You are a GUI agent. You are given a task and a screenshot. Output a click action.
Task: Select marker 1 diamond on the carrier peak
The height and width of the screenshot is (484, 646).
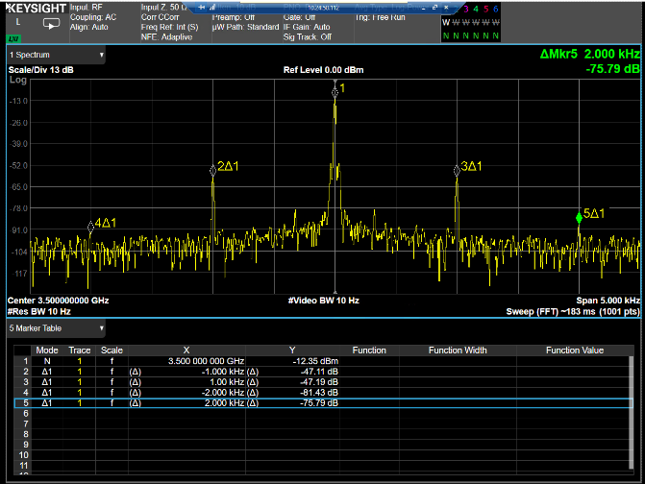(x=335, y=91)
